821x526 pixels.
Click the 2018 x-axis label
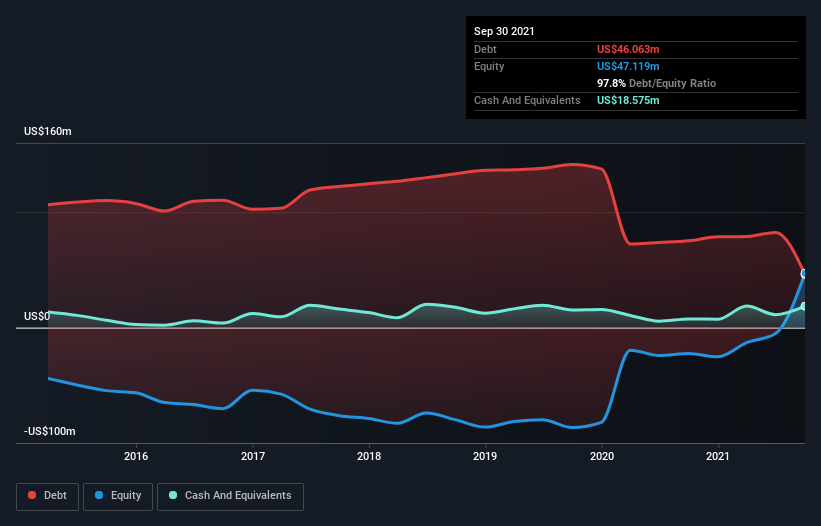coord(369,456)
